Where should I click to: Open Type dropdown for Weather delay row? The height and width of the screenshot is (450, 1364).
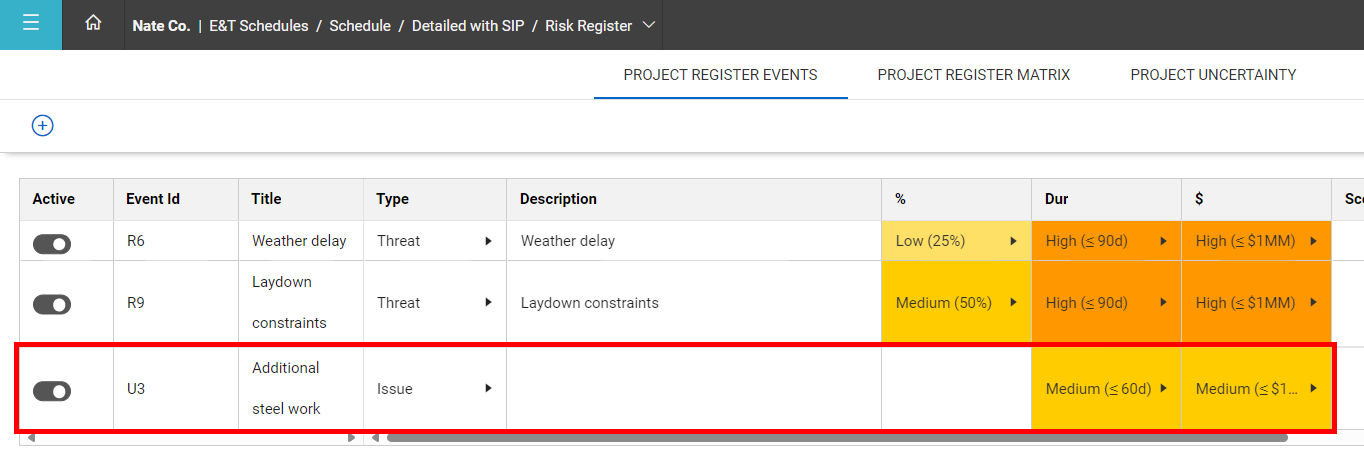[488, 241]
